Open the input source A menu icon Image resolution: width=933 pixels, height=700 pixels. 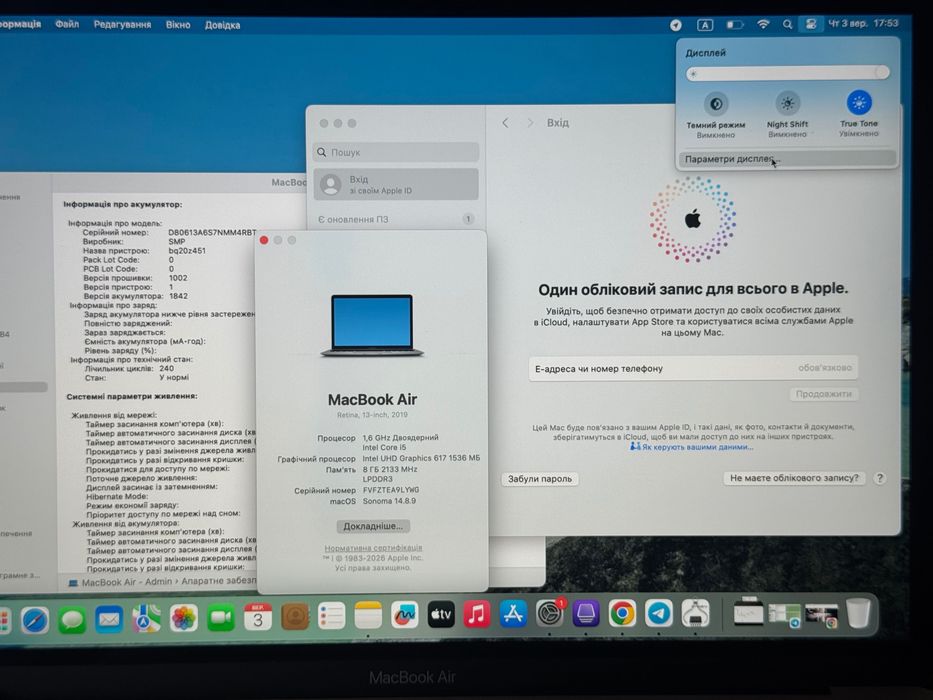705,25
